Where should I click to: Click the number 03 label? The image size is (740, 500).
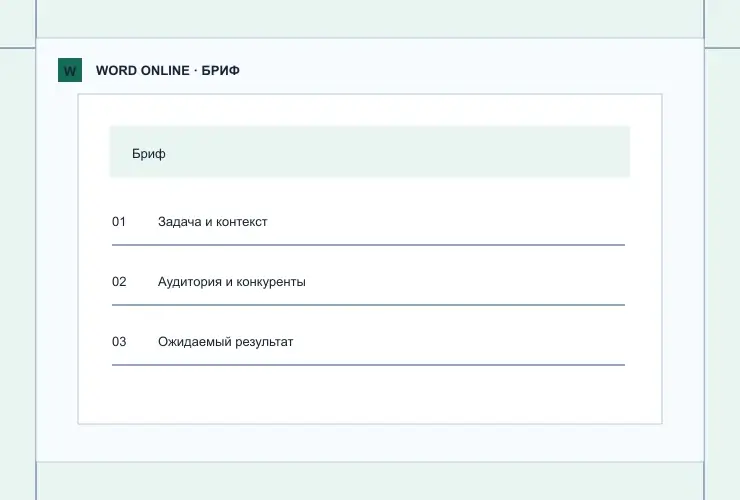click(119, 342)
